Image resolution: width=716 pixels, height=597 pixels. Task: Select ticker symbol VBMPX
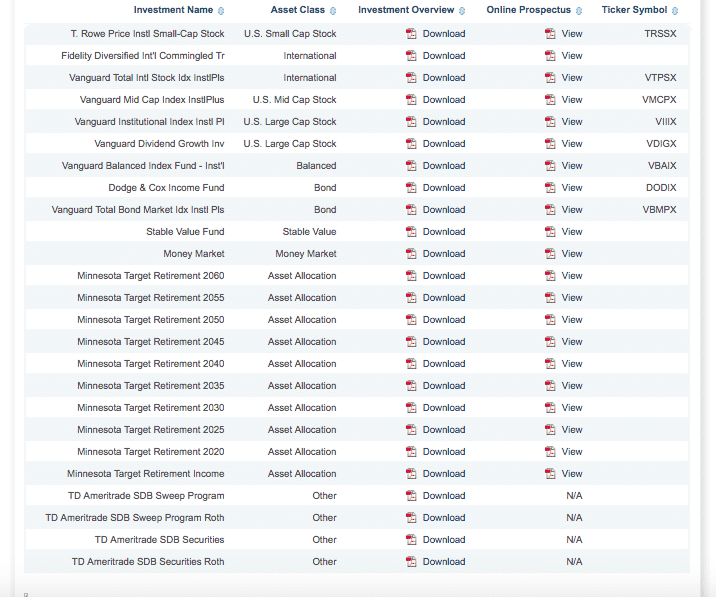659,210
